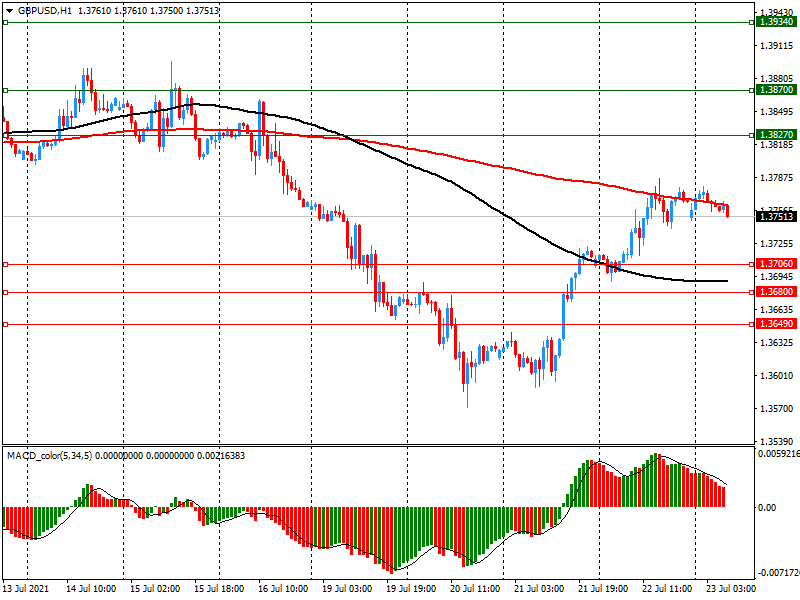Select the 1.37060 red level price tag

coord(777,264)
